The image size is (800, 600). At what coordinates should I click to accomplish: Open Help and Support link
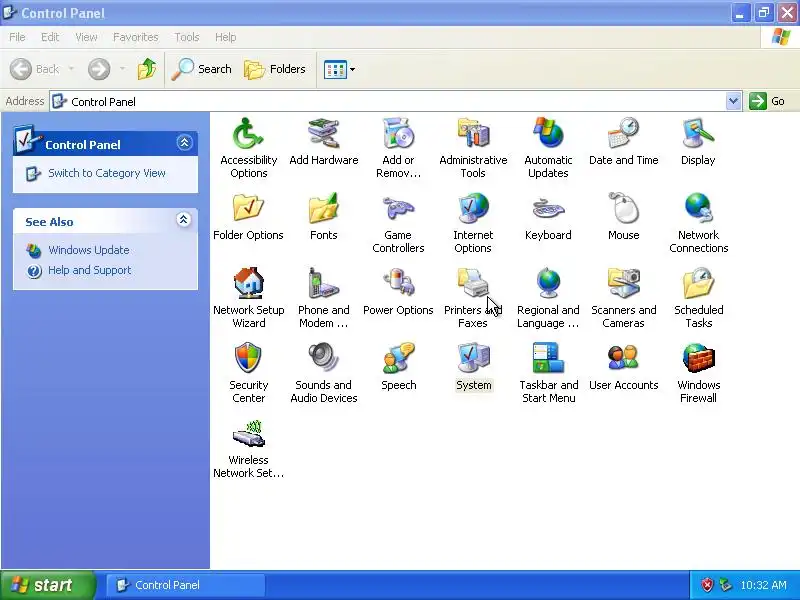[x=90, y=270]
